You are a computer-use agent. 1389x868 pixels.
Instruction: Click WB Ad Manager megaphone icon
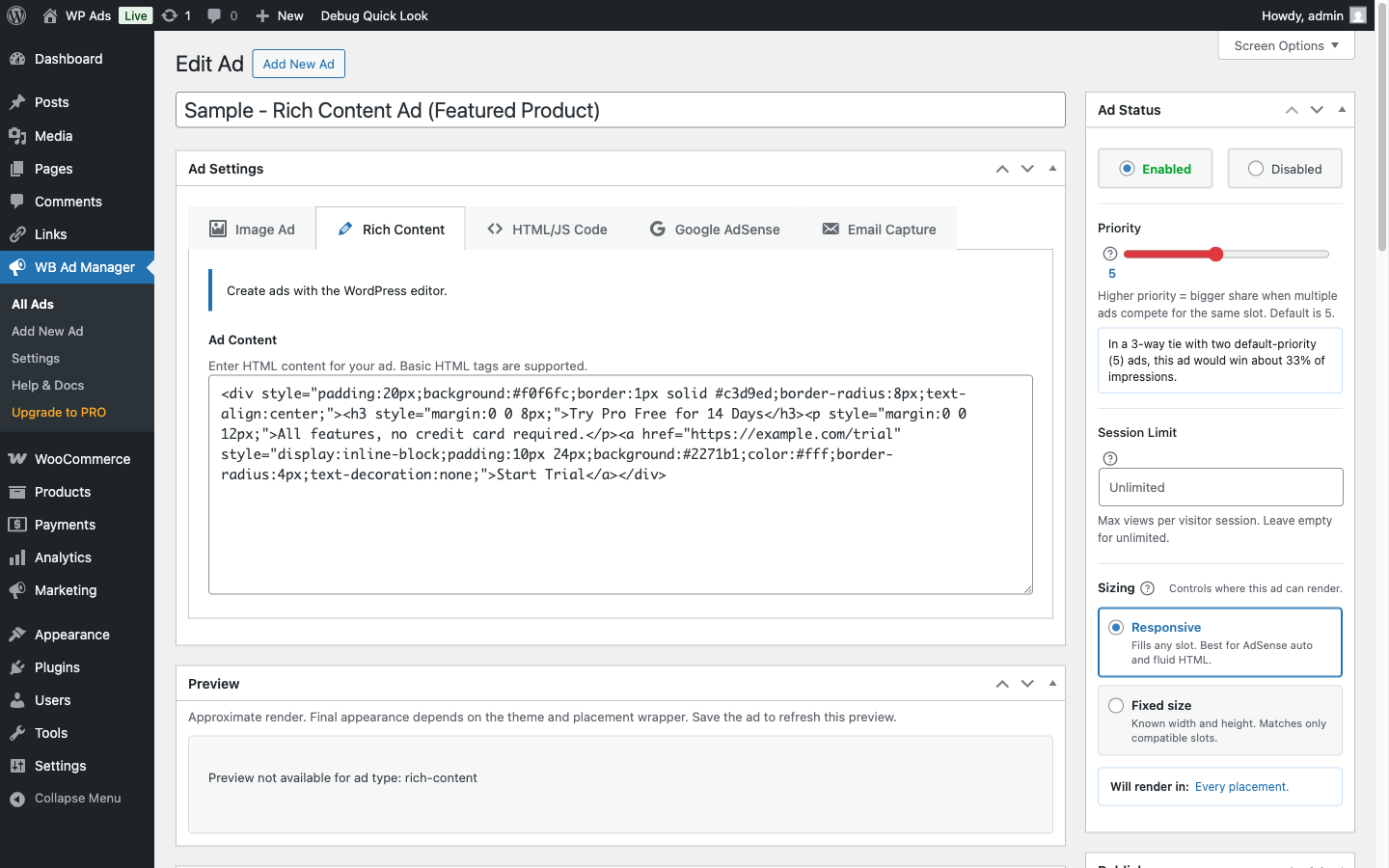tap(17, 267)
